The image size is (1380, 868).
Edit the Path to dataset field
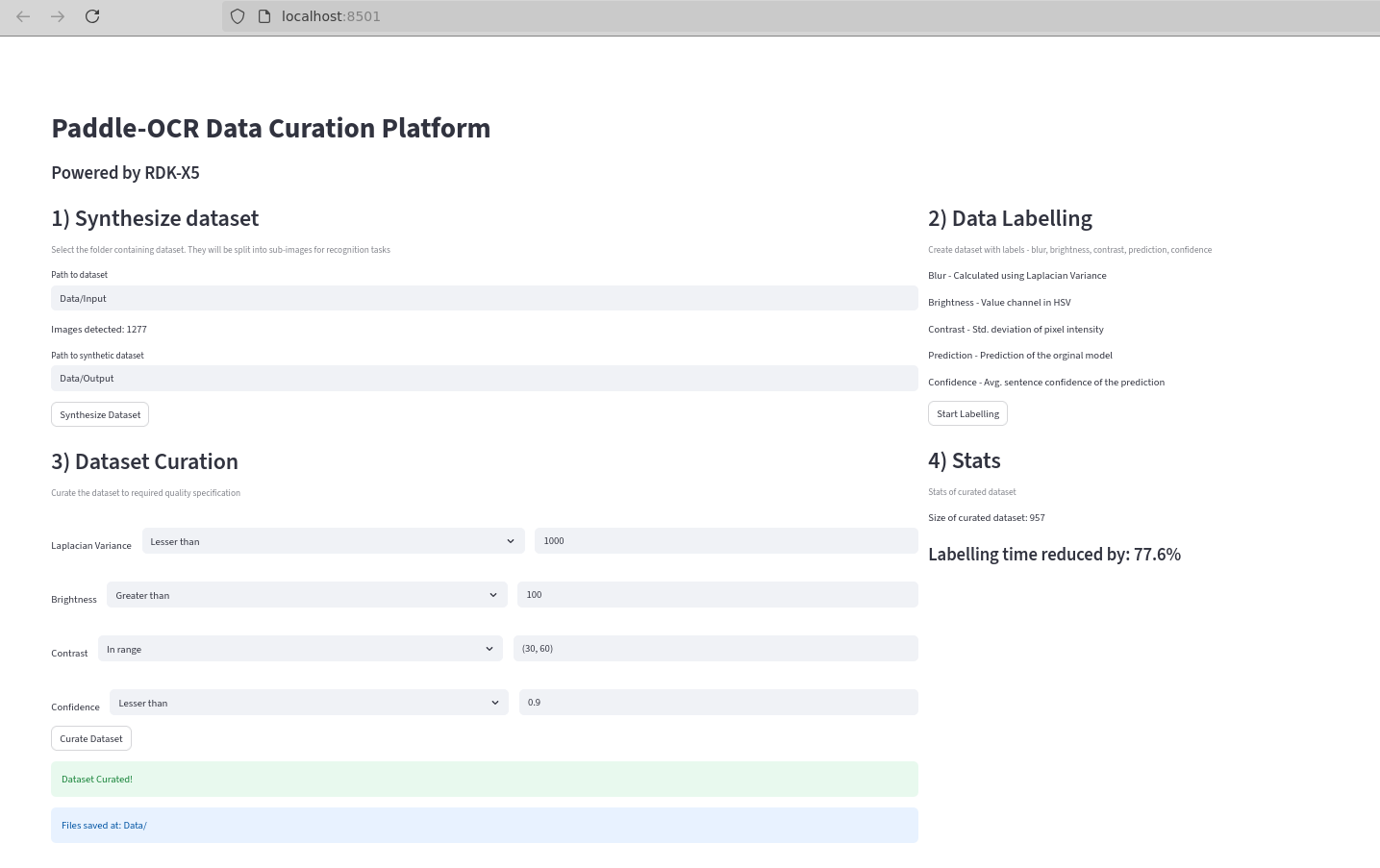(485, 298)
